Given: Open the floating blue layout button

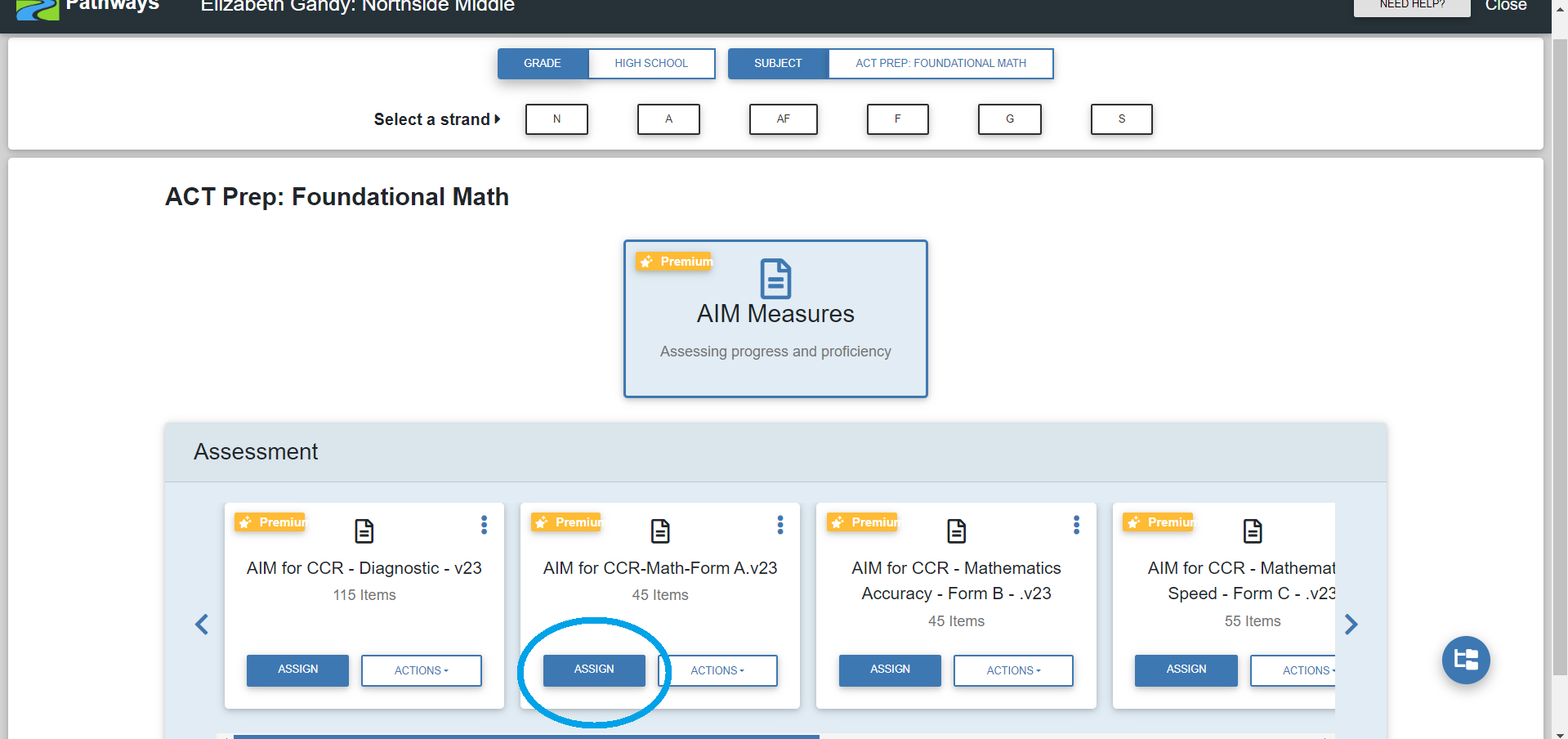Looking at the screenshot, I should [x=1466, y=660].
